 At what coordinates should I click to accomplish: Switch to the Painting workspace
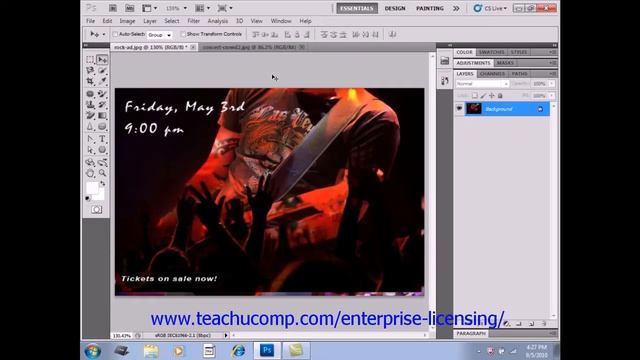coord(430,8)
